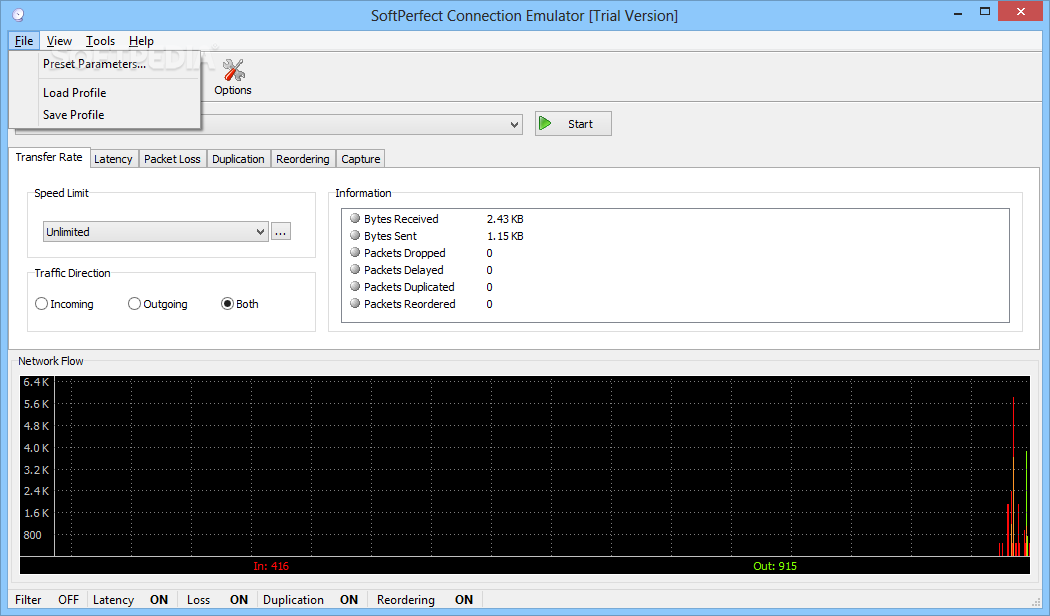
Task: Click the Packets Dropped label
Action: (x=404, y=253)
